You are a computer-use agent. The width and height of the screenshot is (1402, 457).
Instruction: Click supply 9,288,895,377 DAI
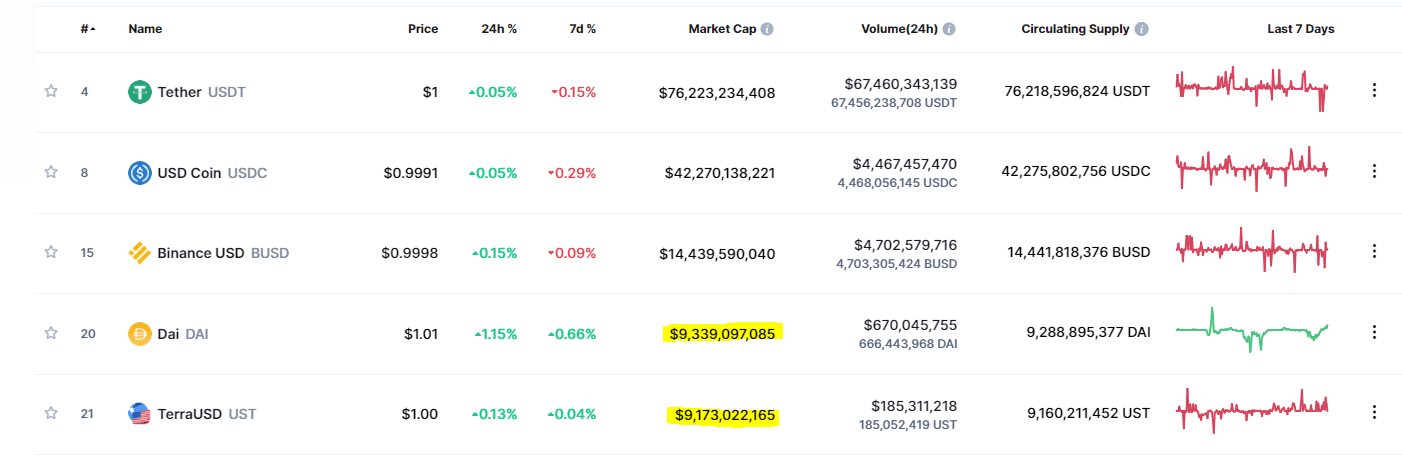click(x=1088, y=332)
